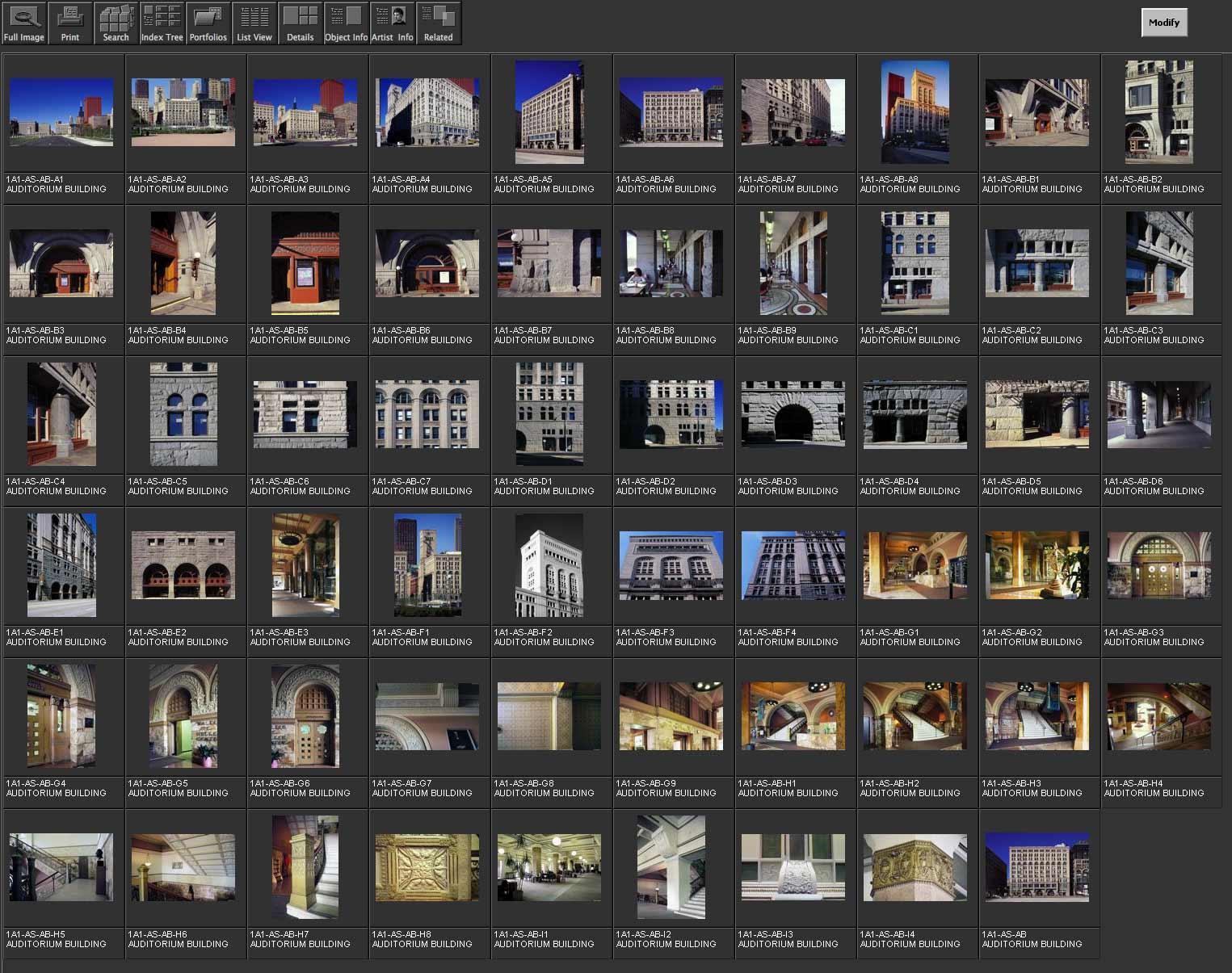
Task: Select thumbnail 1A1-AS-AB-G3
Action: [x=1159, y=565]
